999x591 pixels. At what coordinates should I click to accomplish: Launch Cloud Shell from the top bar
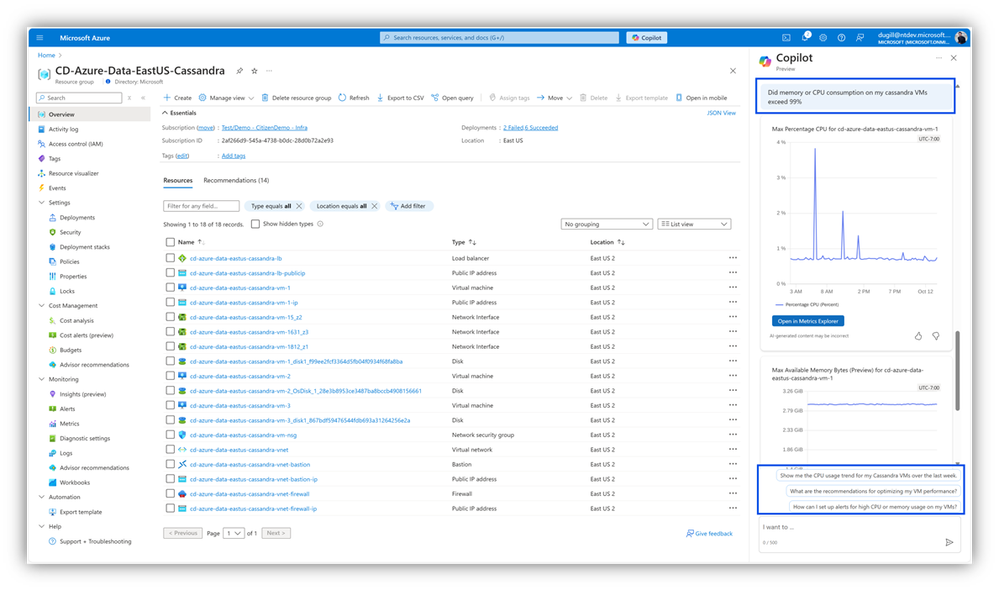[786, 38]
